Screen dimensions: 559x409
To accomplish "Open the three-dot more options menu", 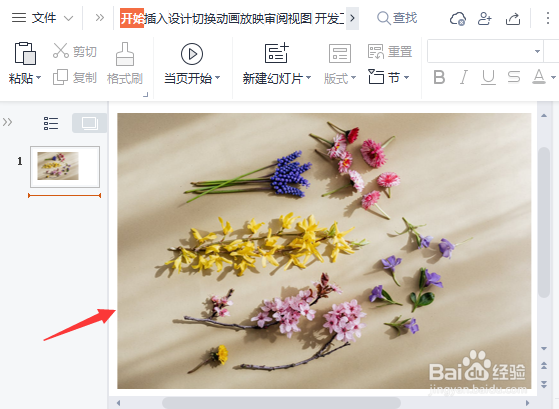I will (x=548, y=18).
